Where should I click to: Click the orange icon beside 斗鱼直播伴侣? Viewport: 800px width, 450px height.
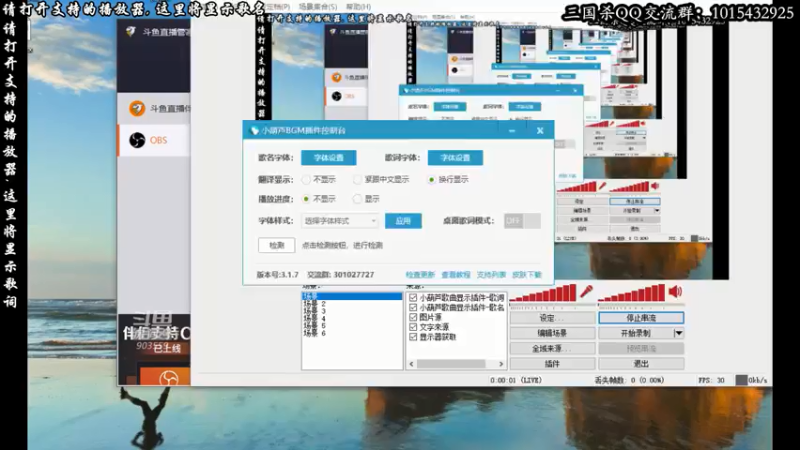pos(137,109)
